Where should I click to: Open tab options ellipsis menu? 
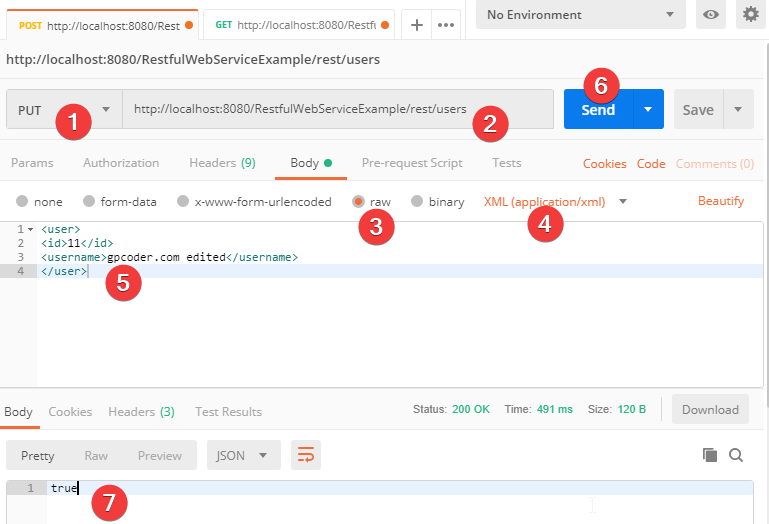pos(446,25)
